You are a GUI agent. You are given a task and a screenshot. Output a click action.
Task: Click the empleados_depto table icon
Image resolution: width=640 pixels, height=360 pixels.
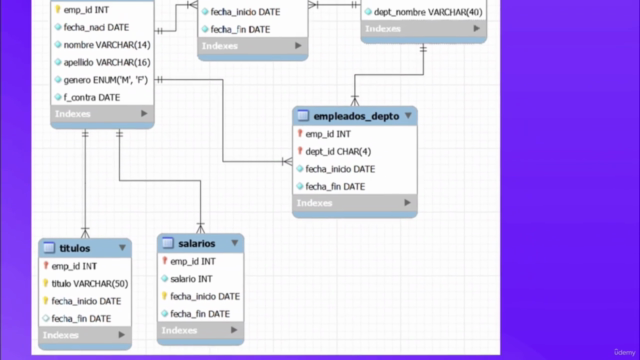click(x=303, y=116)
